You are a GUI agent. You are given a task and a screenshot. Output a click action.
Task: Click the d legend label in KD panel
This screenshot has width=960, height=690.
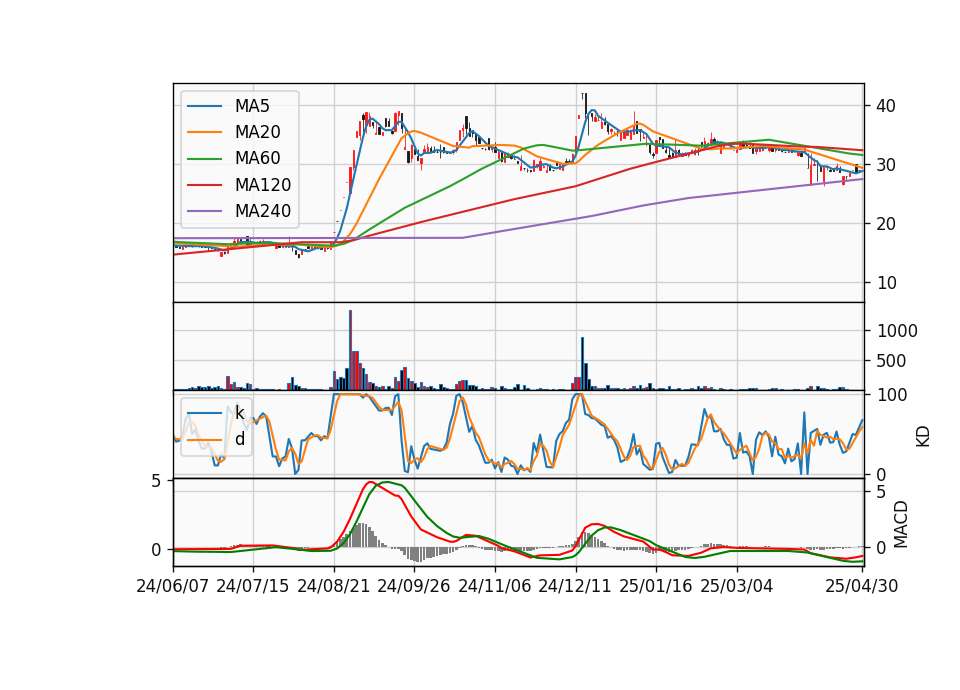point(240,439)
